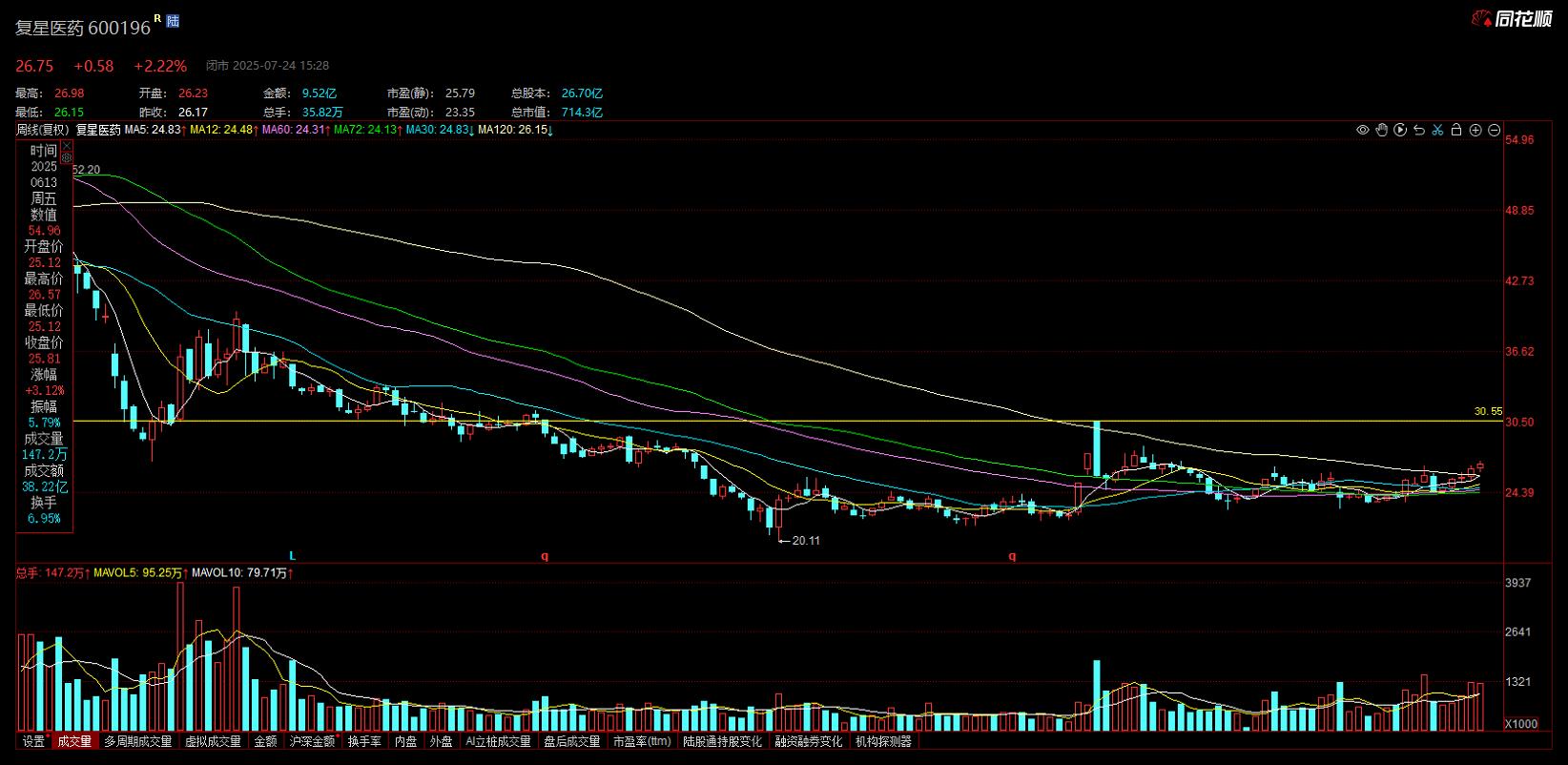Viewport: 1568px width, 765px height.
Task: Switch to 多周期成交量 tab
Action: (138, 741)
